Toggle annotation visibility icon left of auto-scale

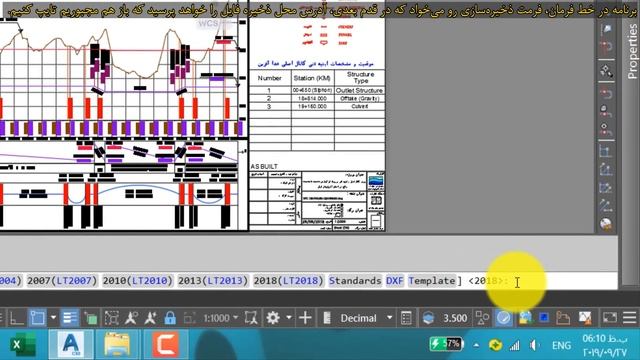click(131, 318)
